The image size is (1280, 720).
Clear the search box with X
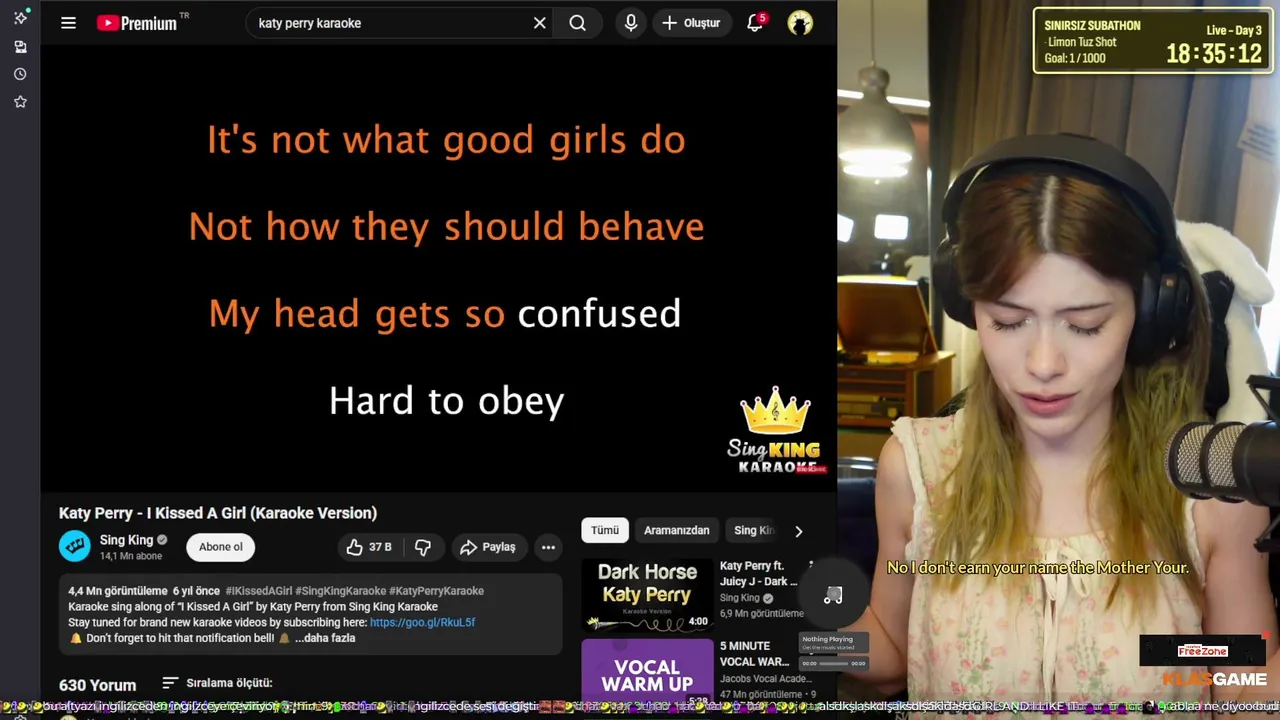coord(540,23)
